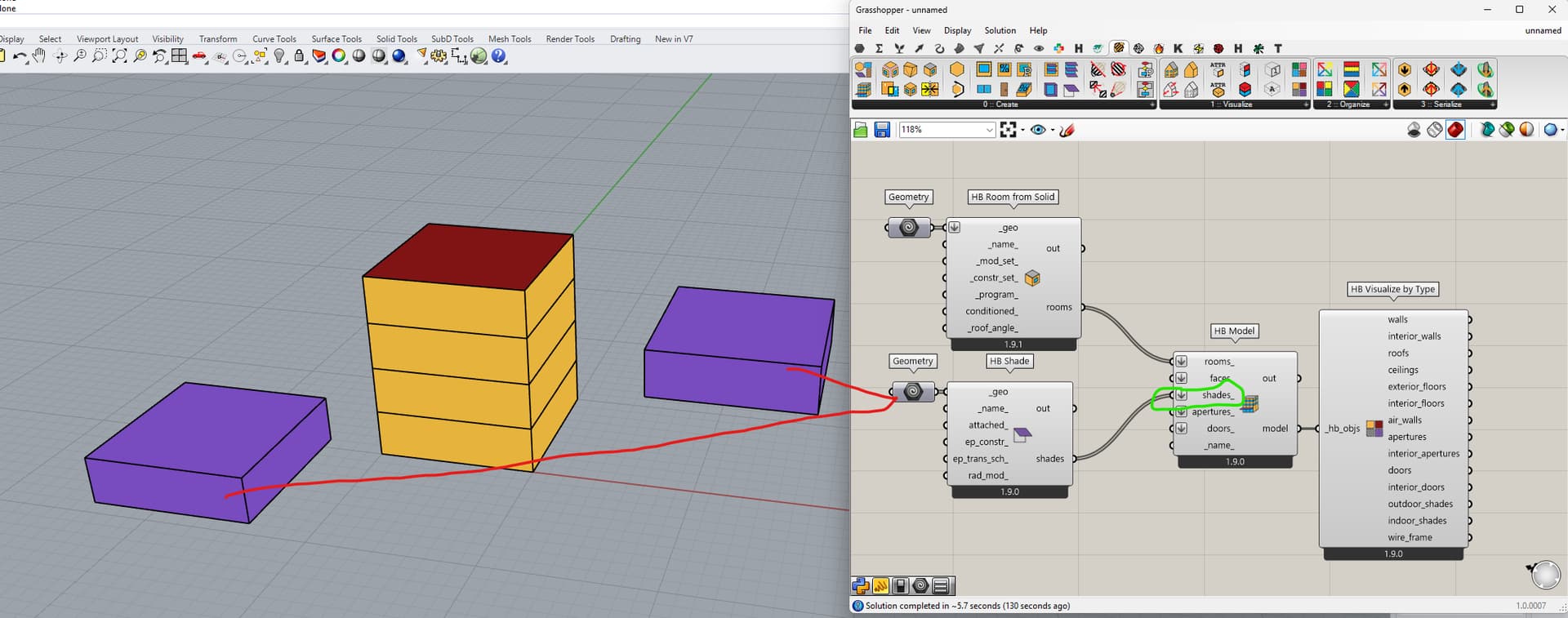The width and height of the screenshot is (1568, 618).
Task: Click the shades_ input on HB Model
Action: [x=1217, y=395]
